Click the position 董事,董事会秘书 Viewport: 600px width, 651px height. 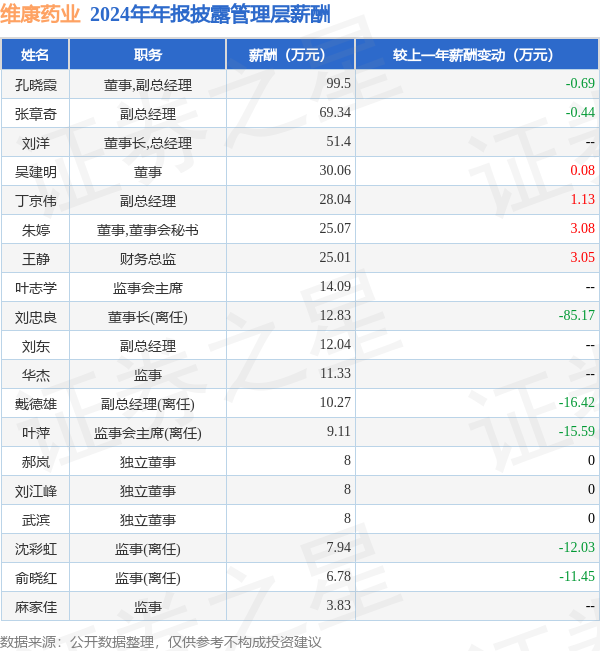coord(148,230)
